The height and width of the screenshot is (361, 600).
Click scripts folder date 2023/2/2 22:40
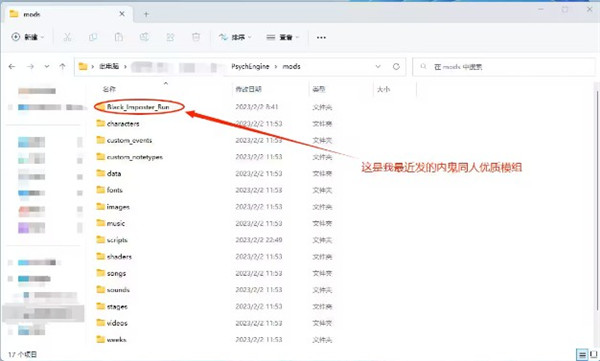point(259,240)
